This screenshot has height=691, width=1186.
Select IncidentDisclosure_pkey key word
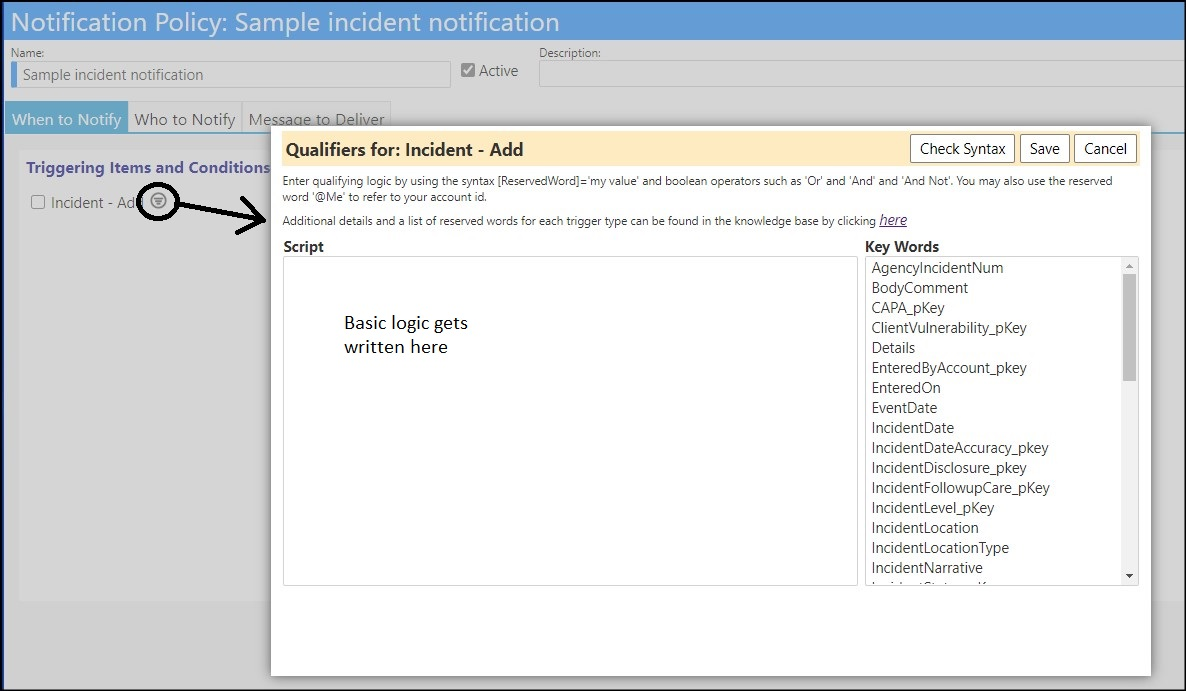(948, 468)
